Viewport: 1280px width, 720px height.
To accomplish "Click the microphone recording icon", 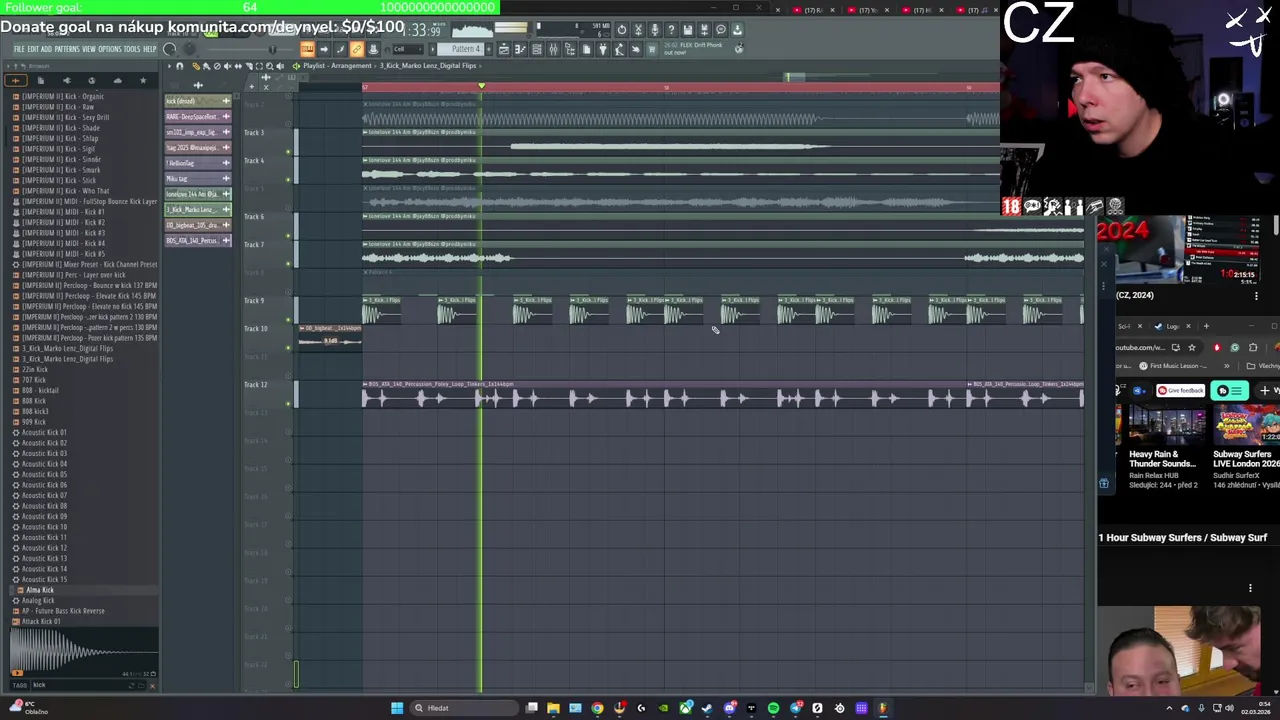I will tap(654, 29).
